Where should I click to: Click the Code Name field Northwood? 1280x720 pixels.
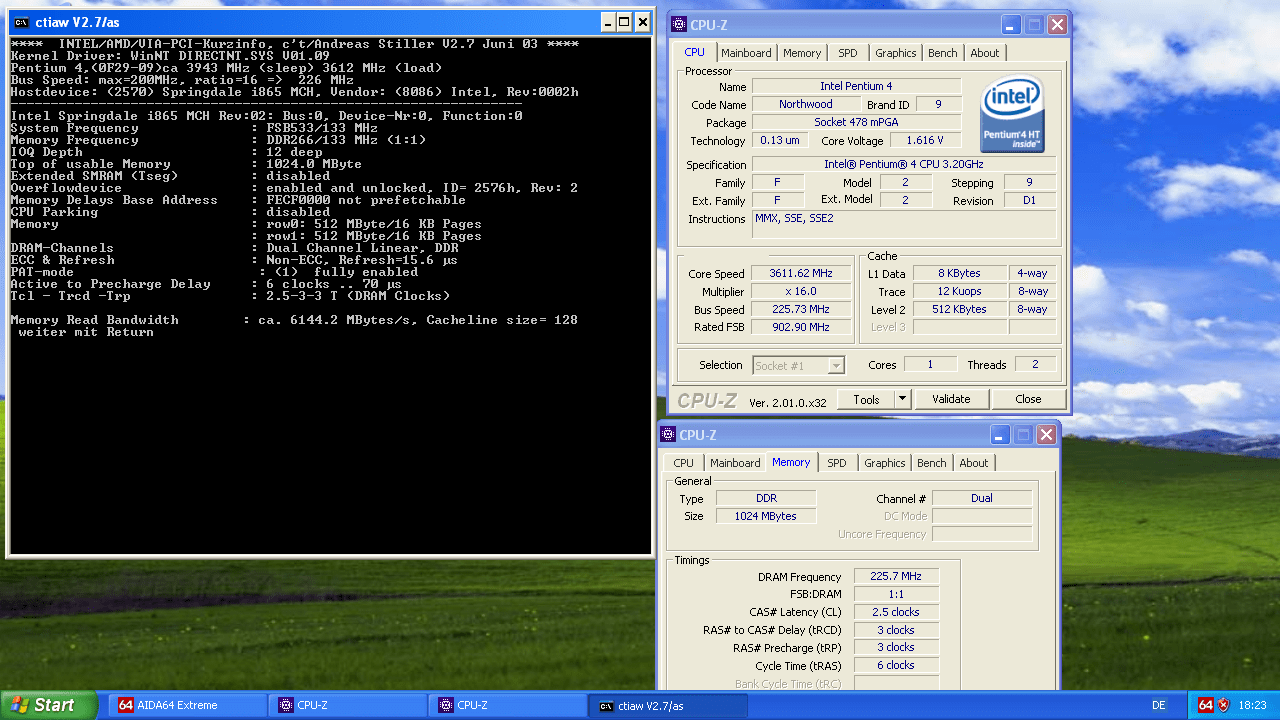tap(805, 104)
